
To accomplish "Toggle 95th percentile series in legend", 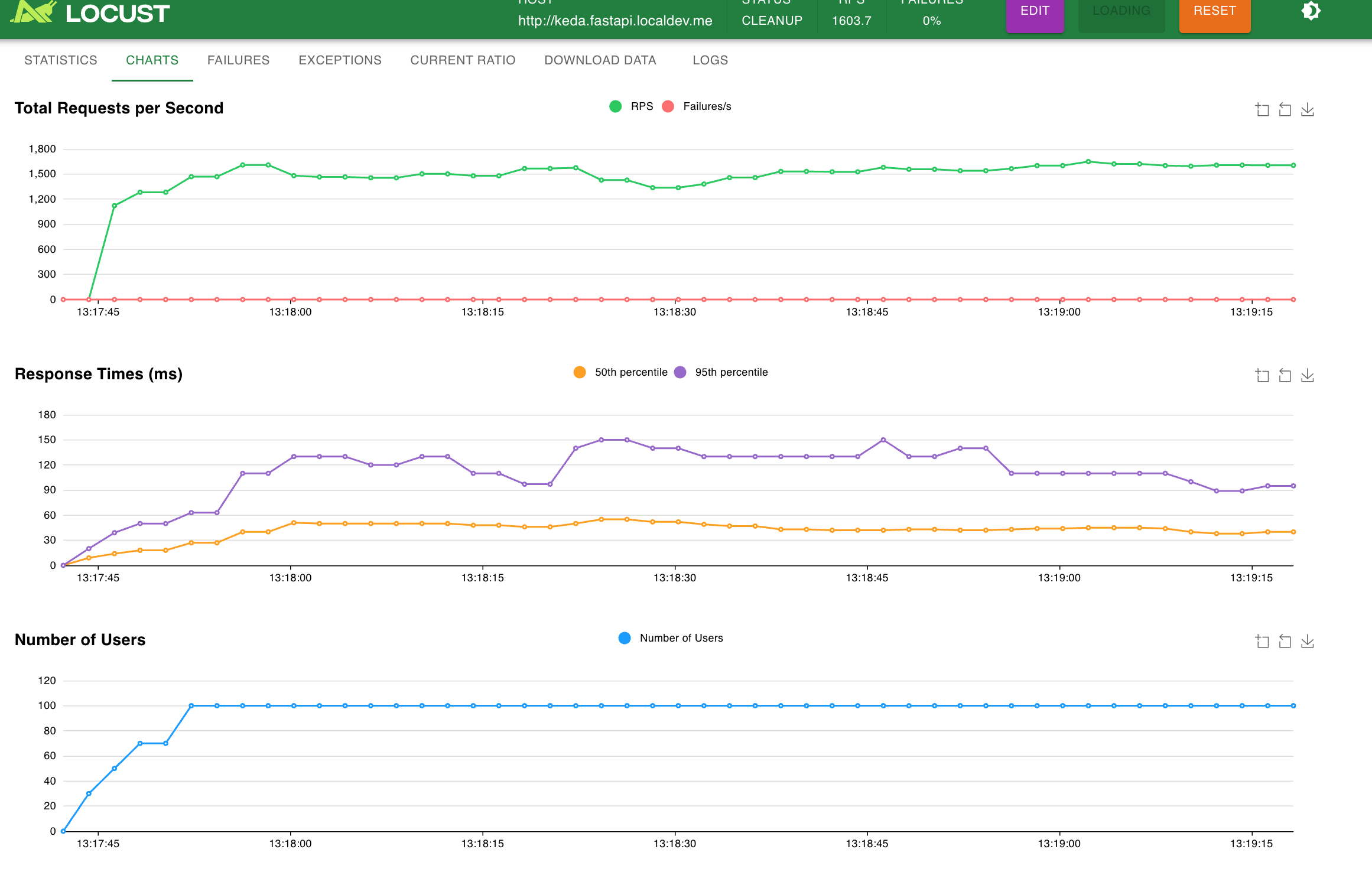I will point(721,372).
